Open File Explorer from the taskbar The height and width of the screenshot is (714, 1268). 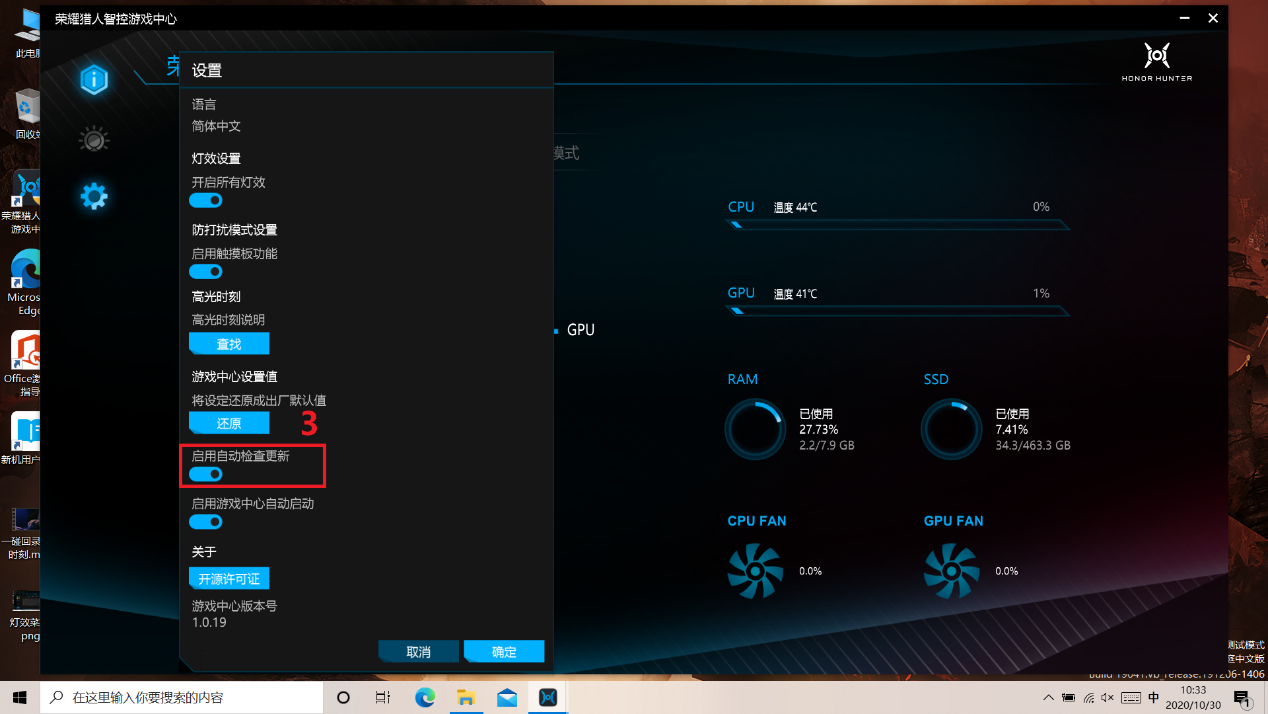(465, 697)
